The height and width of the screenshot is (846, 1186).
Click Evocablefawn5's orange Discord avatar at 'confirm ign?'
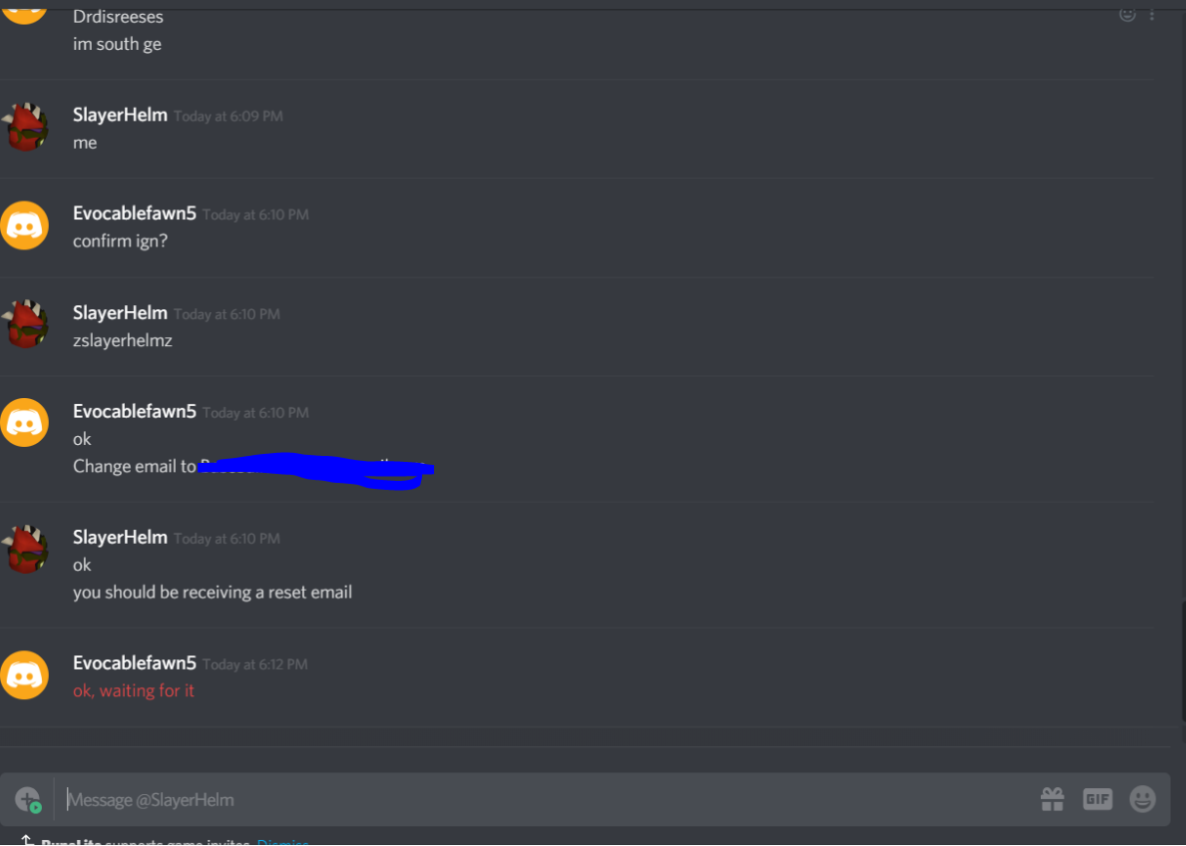(x=25, y=225)
